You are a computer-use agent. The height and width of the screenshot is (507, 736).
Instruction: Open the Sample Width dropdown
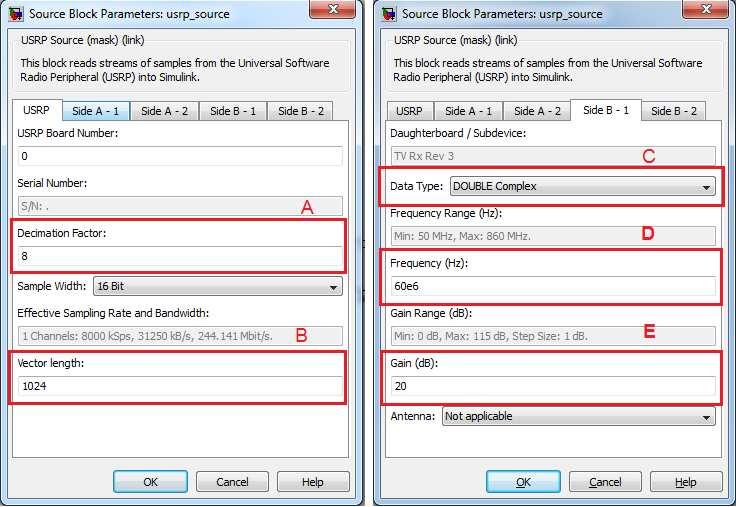218,286
